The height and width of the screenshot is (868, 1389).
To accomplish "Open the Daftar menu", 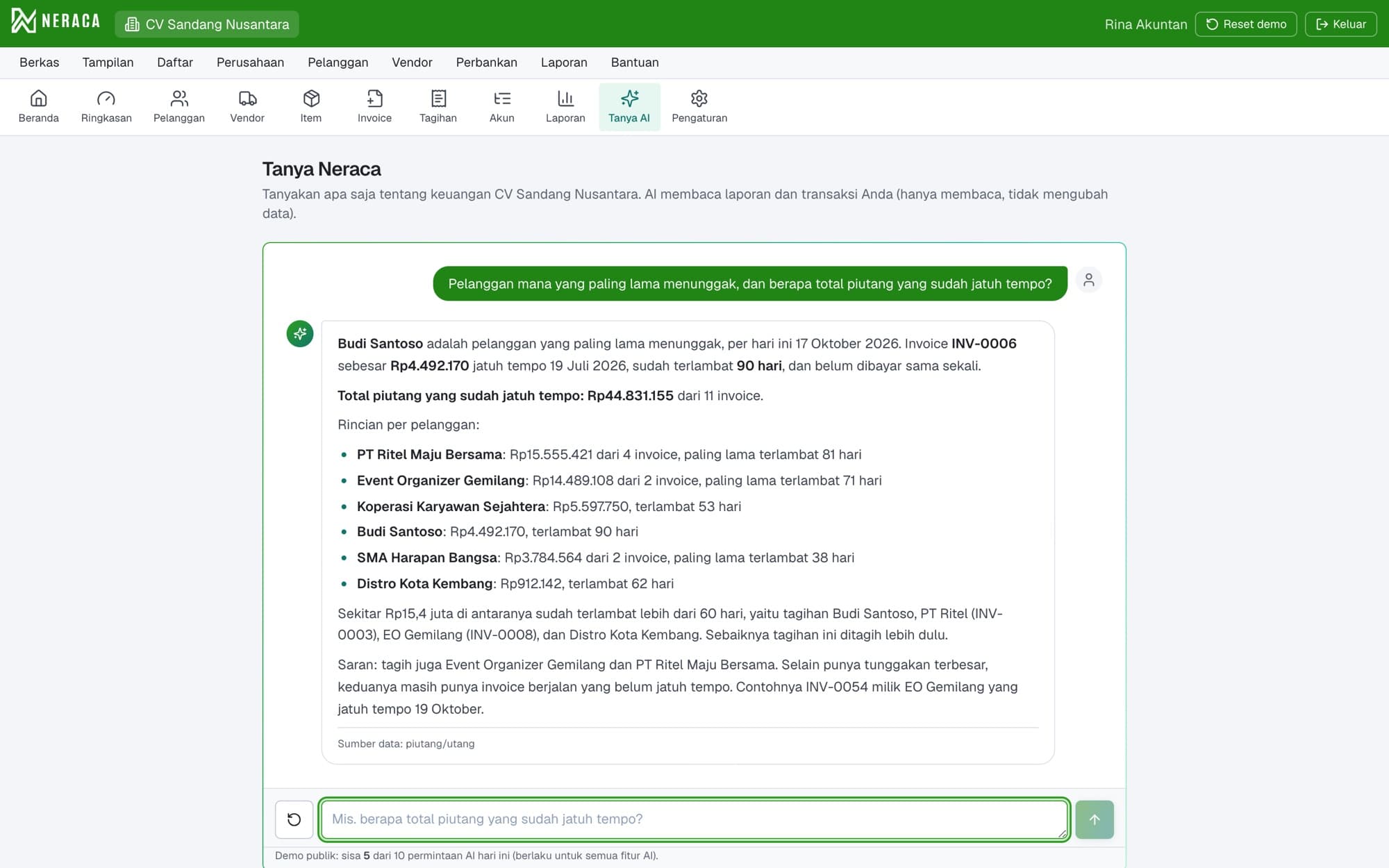I will click(175, 62).
